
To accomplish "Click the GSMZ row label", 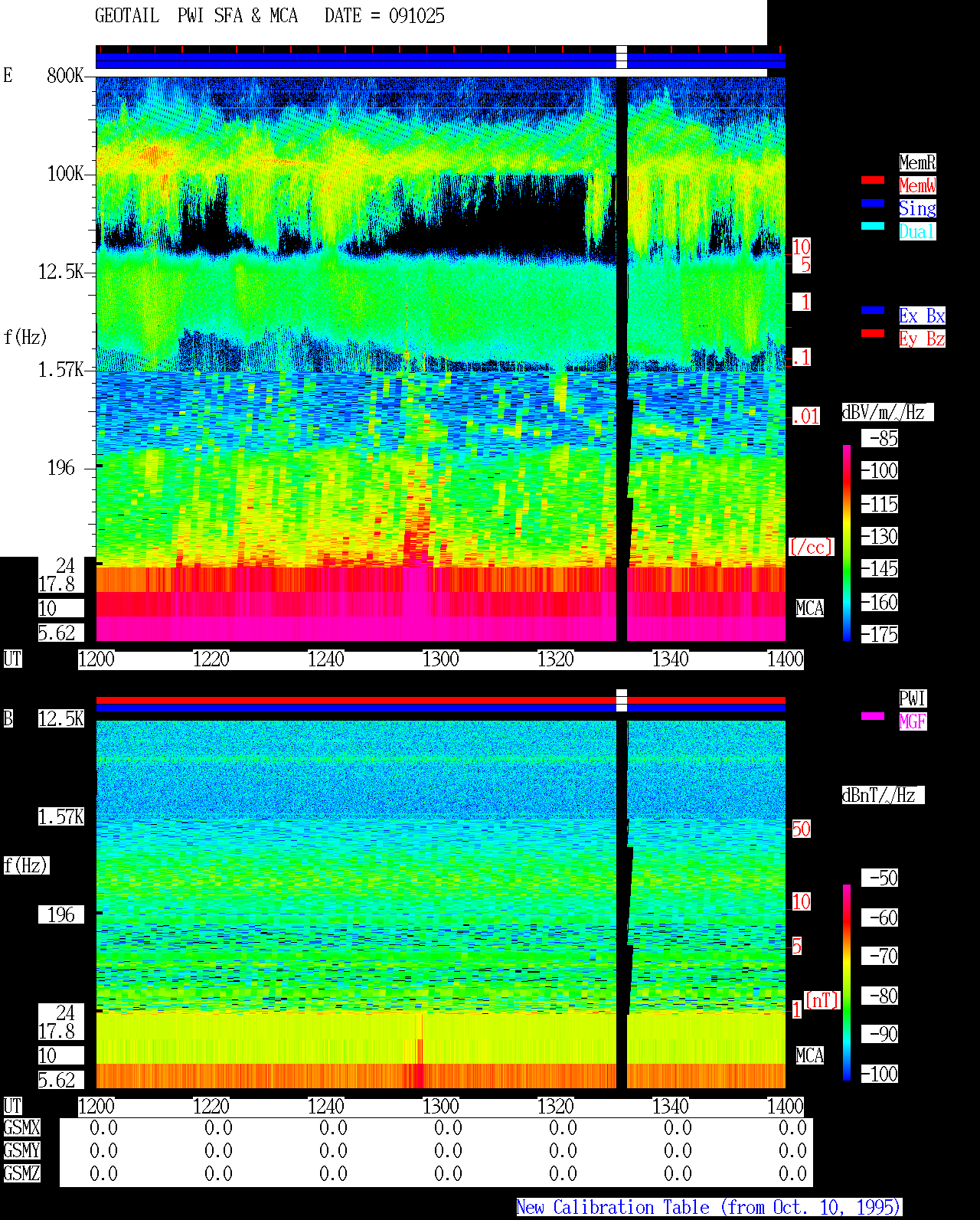I will (21, 1173).
